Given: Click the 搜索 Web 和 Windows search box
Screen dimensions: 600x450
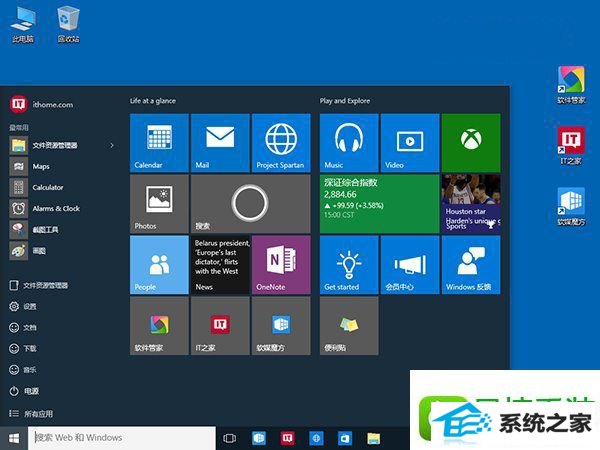Looking at the screenshot, I should tap(122, 438).
